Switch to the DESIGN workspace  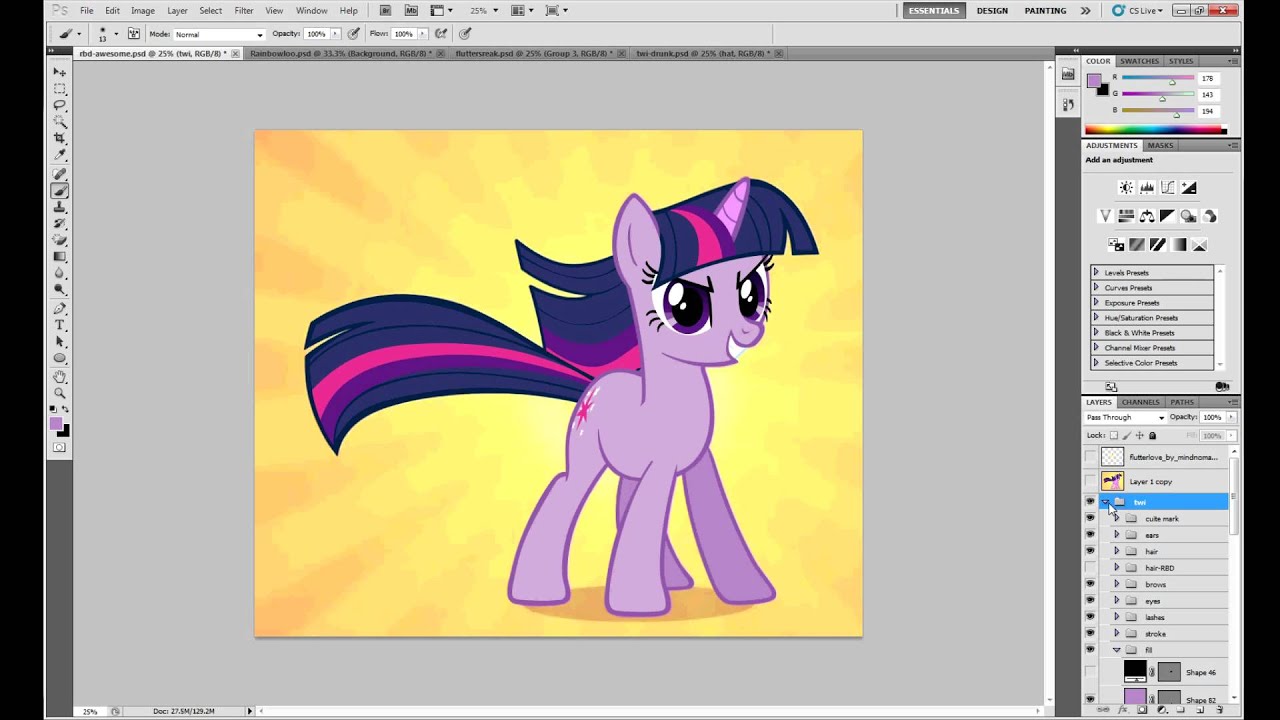[992, 10]
